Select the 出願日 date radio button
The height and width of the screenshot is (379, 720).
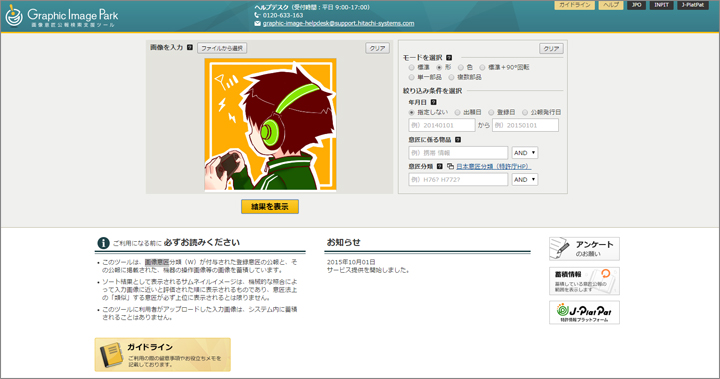click(457, 112)
